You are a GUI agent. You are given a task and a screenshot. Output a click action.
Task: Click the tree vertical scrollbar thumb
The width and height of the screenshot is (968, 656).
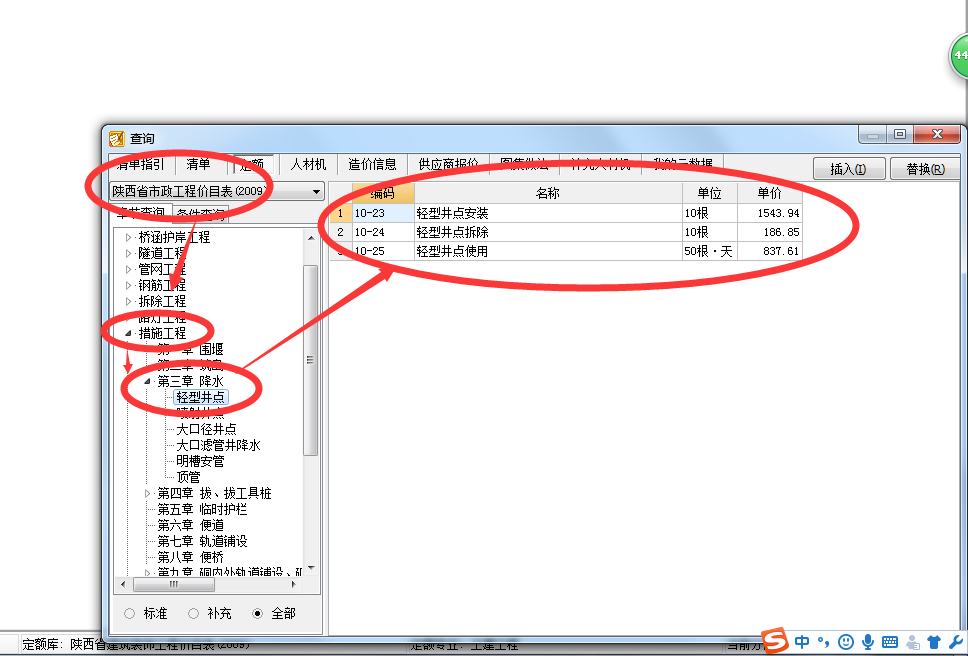(311, 360)
